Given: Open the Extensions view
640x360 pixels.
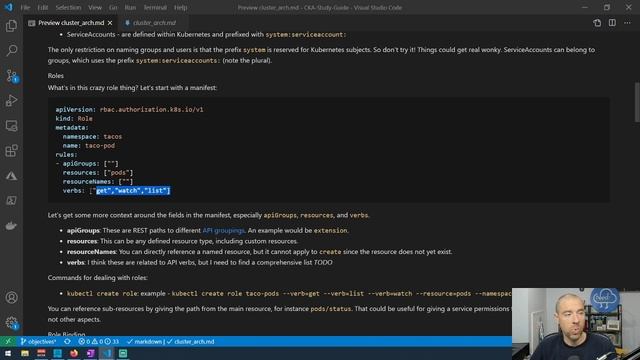Looking at the screenshot, I should coord(11,151).
